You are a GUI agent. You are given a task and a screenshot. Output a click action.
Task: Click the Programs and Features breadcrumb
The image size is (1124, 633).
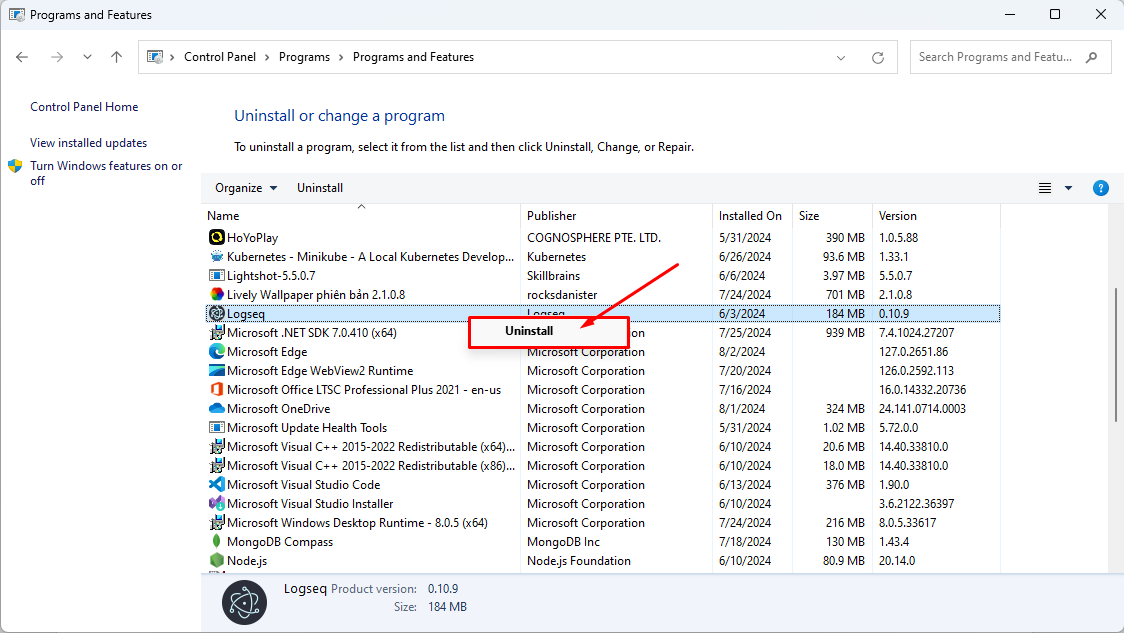414,57
